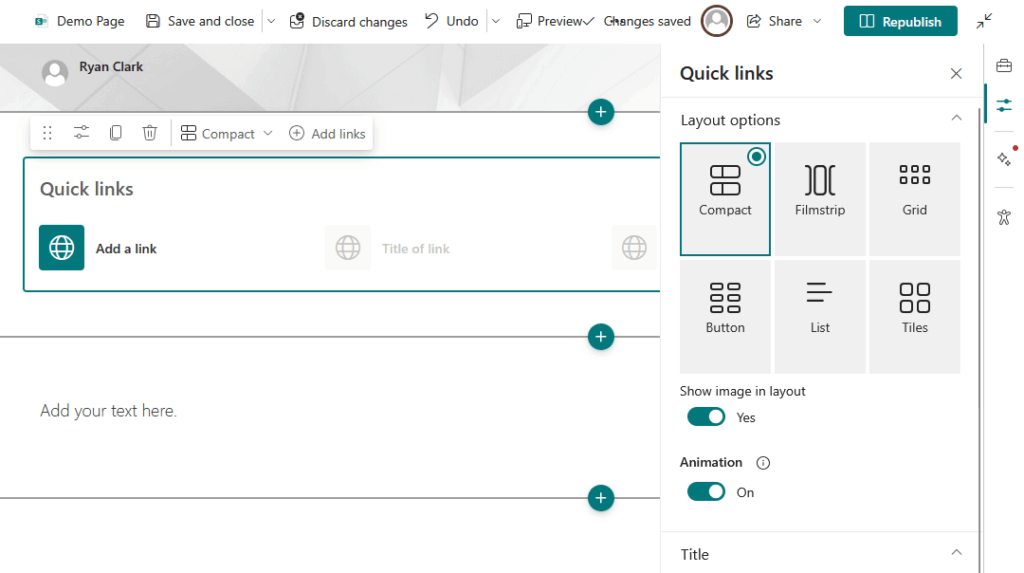Screen dimensions: 1024x573
Task: Click Save and close
Action: (x=199, y=22)
